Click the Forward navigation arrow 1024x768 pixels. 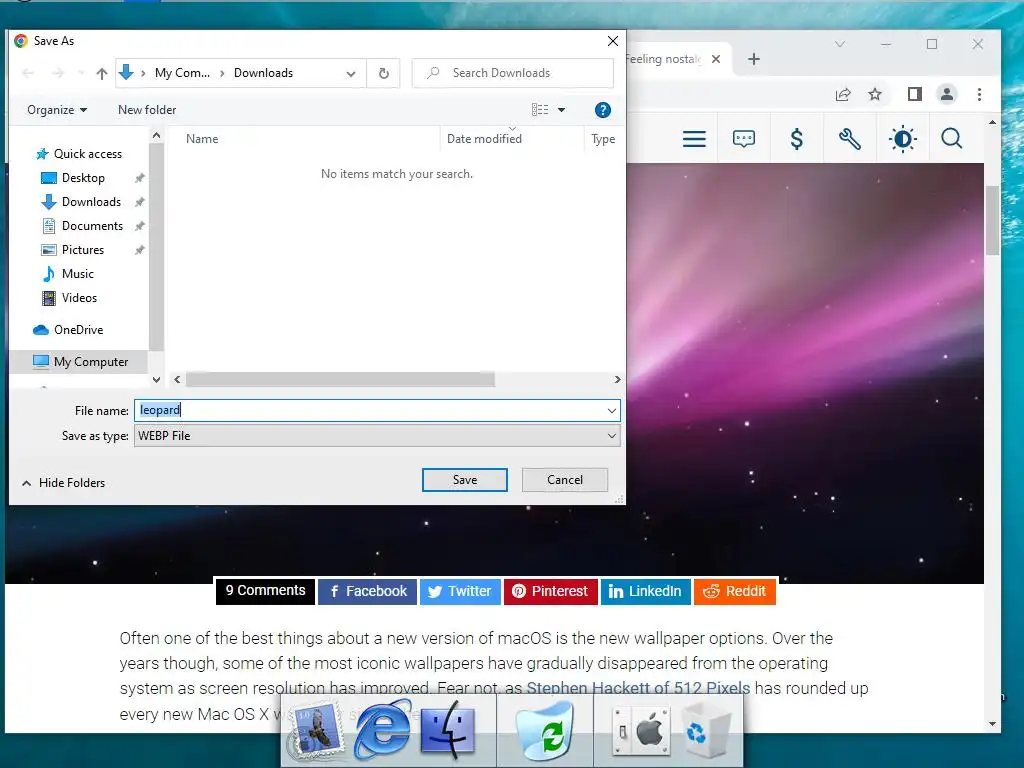pos(57,73)
